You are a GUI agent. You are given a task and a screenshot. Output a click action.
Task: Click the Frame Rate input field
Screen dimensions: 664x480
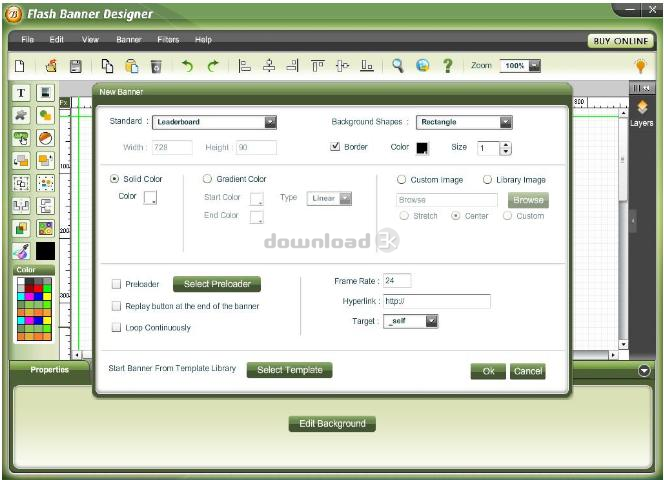pyautogui.click(x=397, y=280)
